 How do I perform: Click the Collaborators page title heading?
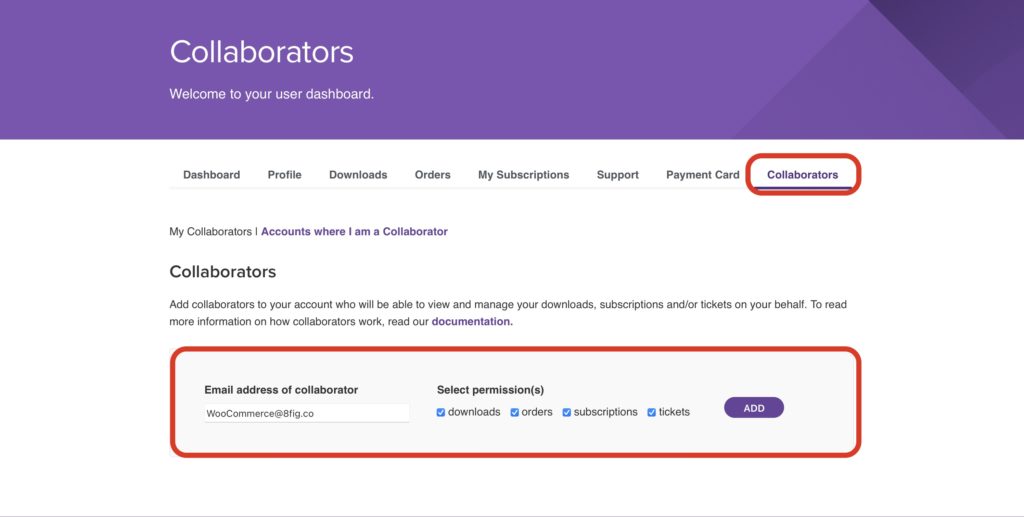[x=261, y=52]
